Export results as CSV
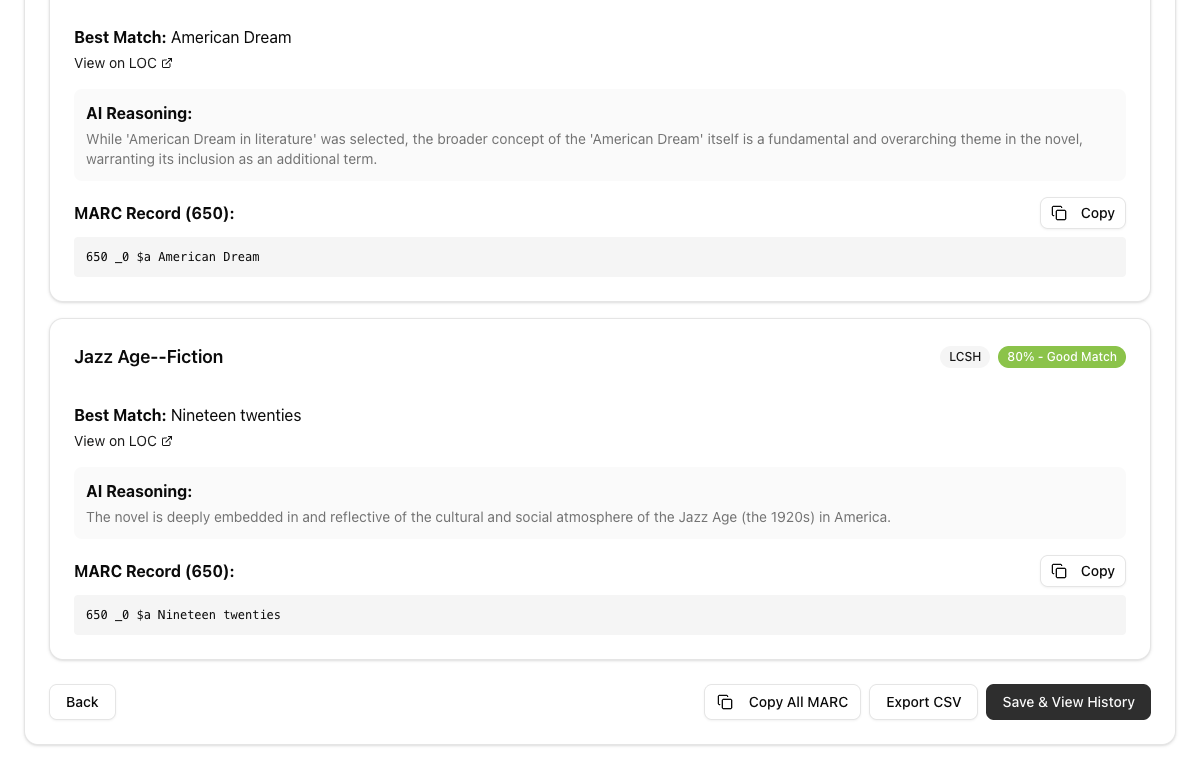The height and width of the screenshot is (777, 1200). (x=923, y=702)
